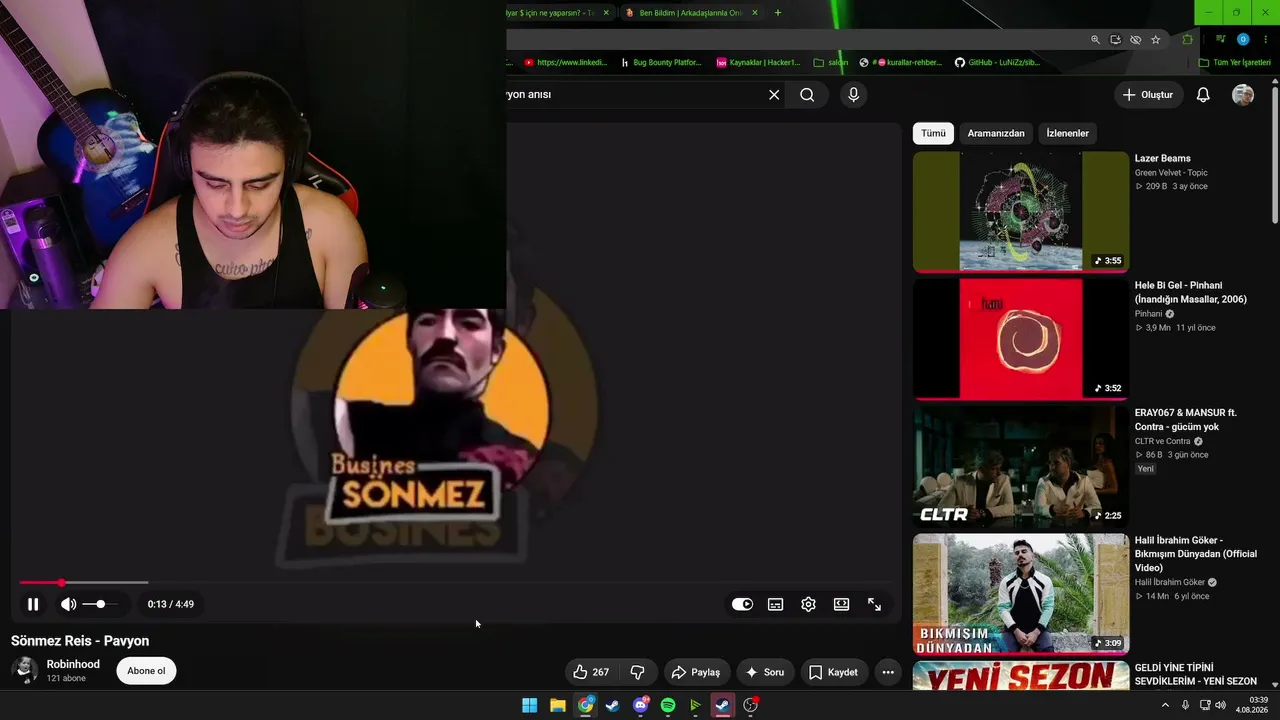Bookmark this page with the star
The image size is (1280, 720).
coord(1156,40)
